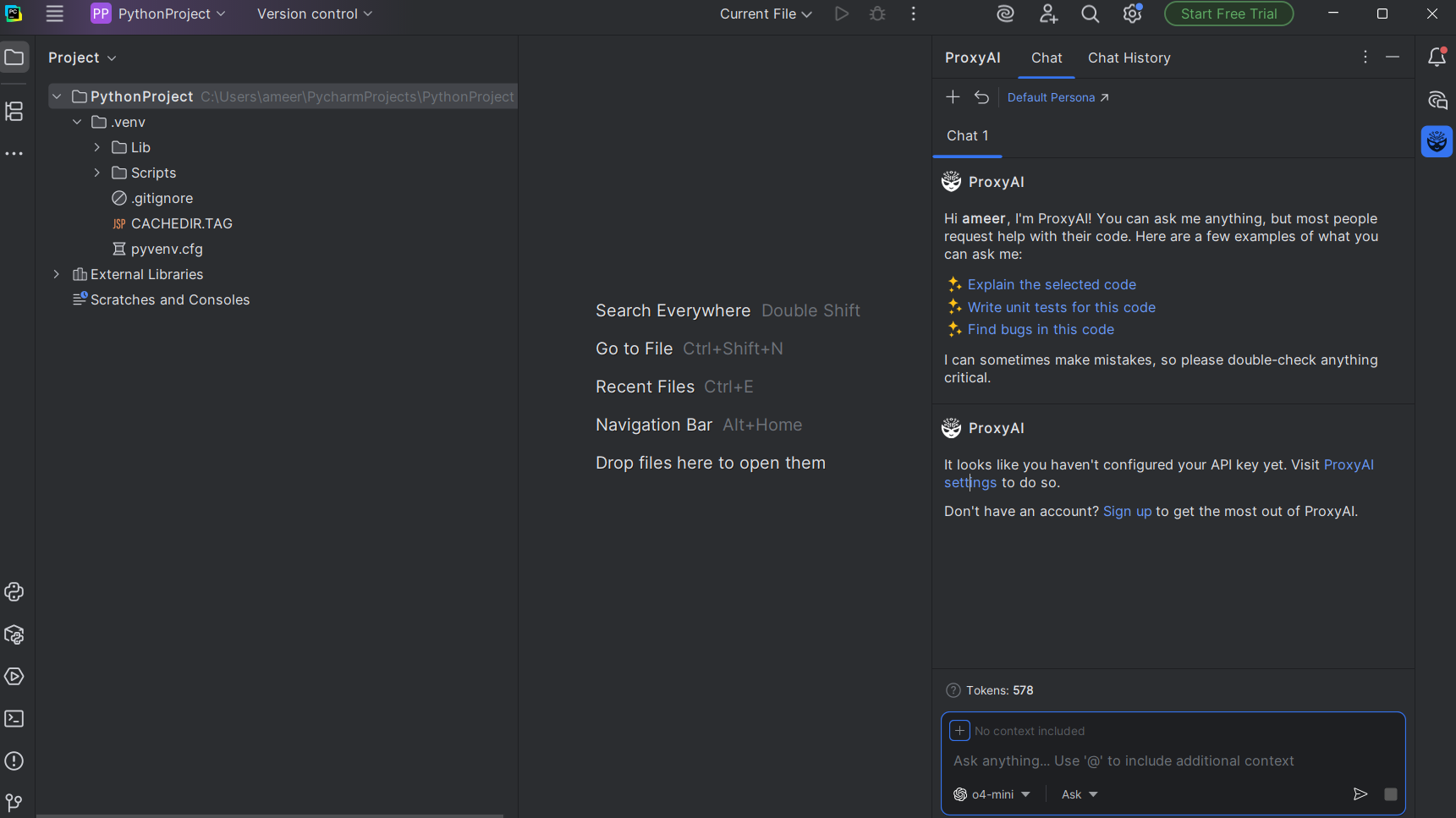Click the Tokens help question icon
Image resolution: width=1456 pixels, height=818 pixels.
click(953, 690)
